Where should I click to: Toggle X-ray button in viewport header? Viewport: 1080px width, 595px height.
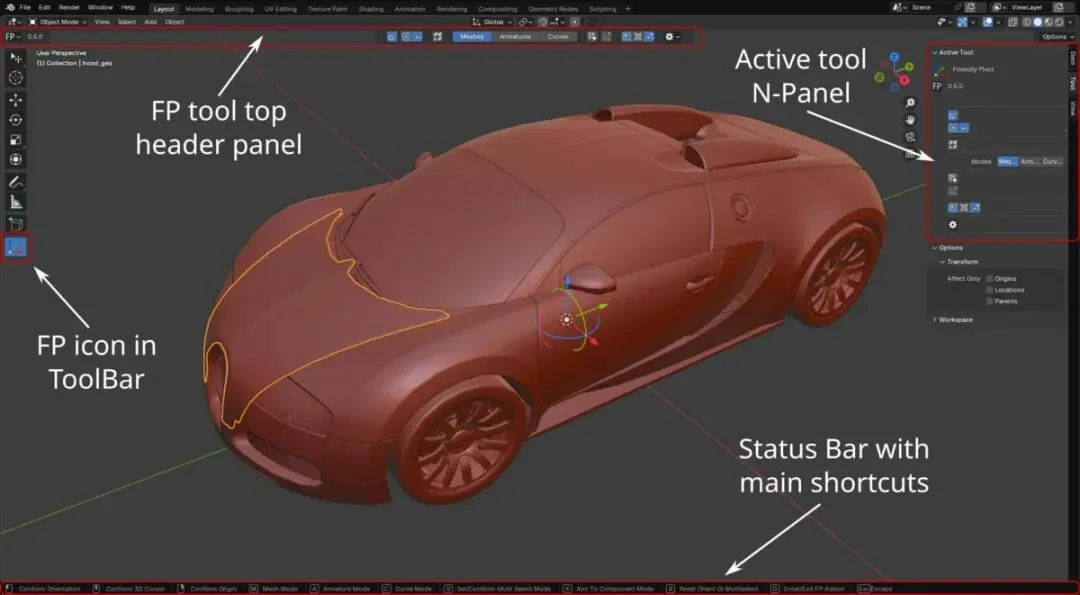point(1012,22)
